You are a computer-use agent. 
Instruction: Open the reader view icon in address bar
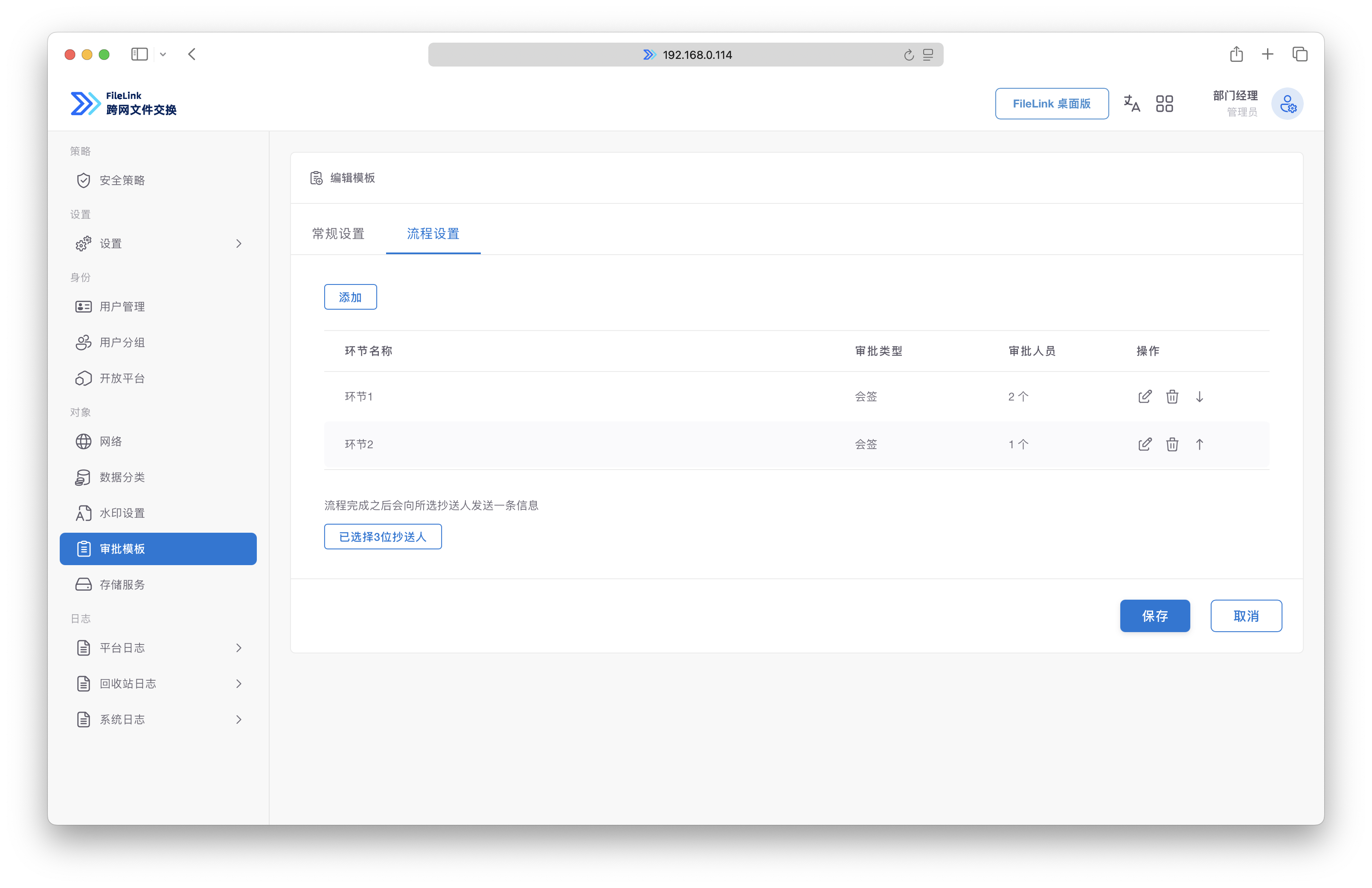click(928, 55)
